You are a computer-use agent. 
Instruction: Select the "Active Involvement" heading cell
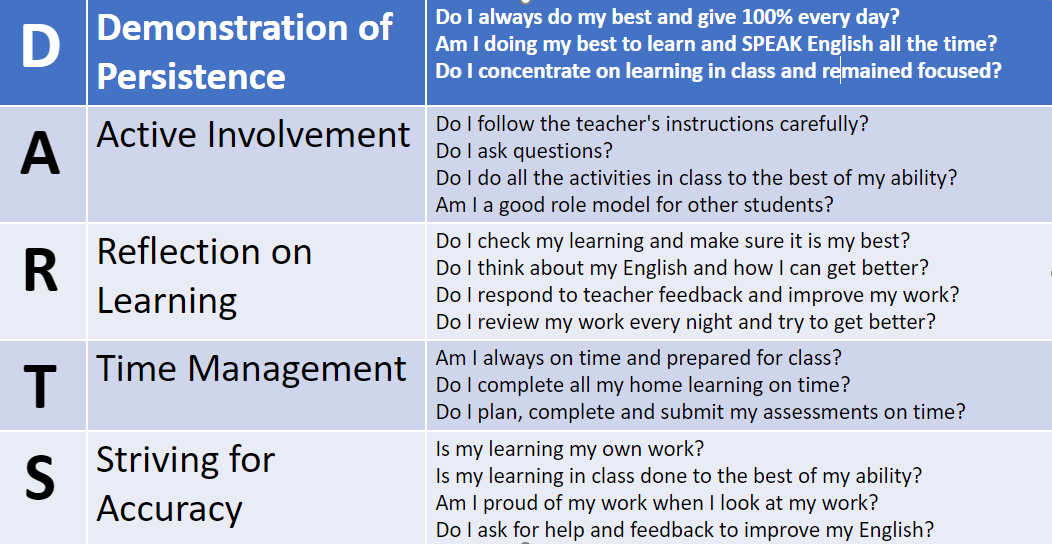[x=253, y=135]
